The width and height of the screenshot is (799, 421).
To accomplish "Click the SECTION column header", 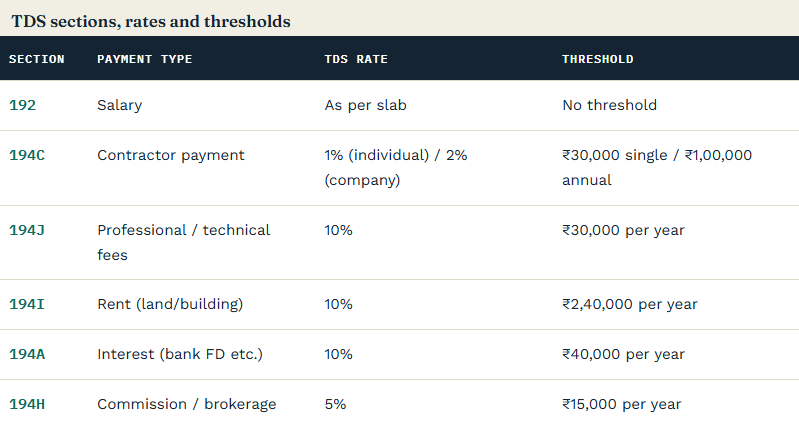I will tap(37, 59).
